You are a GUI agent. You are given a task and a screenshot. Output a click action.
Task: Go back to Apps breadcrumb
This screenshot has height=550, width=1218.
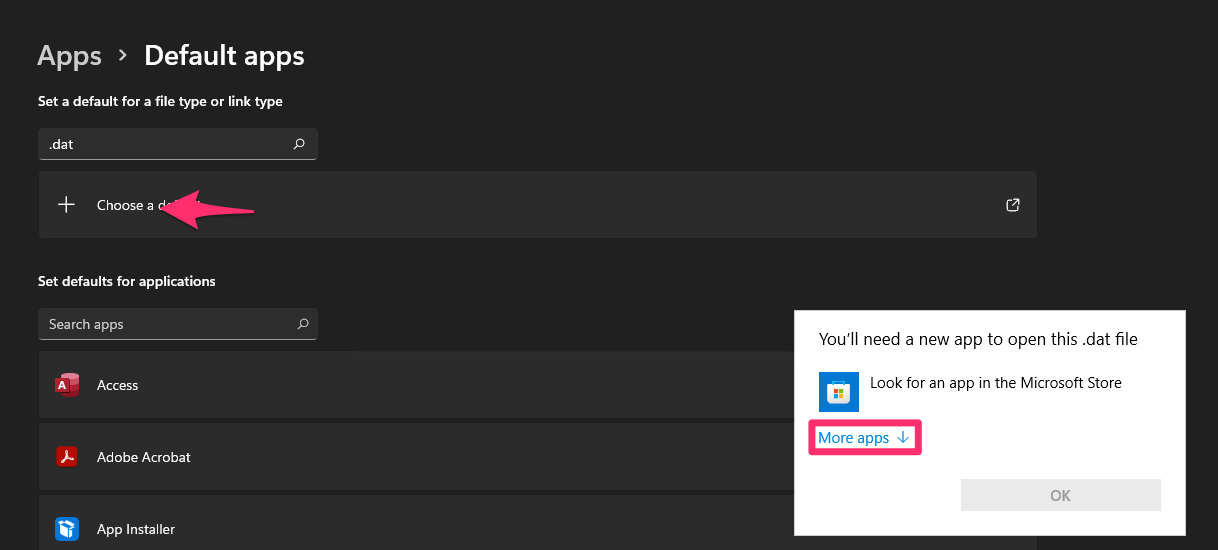click(69, 56)
